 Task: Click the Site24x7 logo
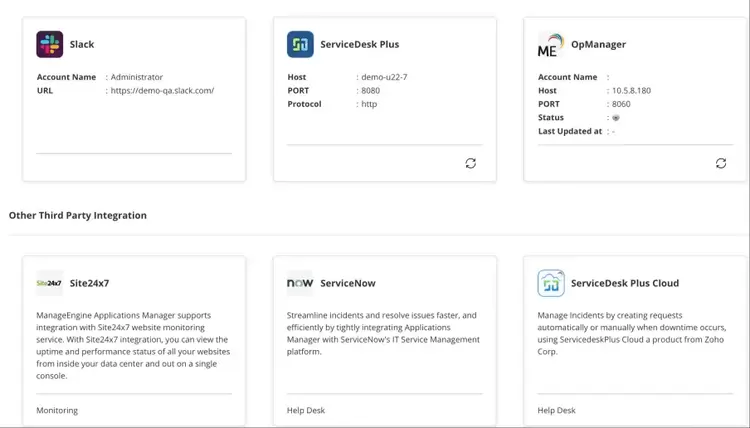(x=49, y=283)
